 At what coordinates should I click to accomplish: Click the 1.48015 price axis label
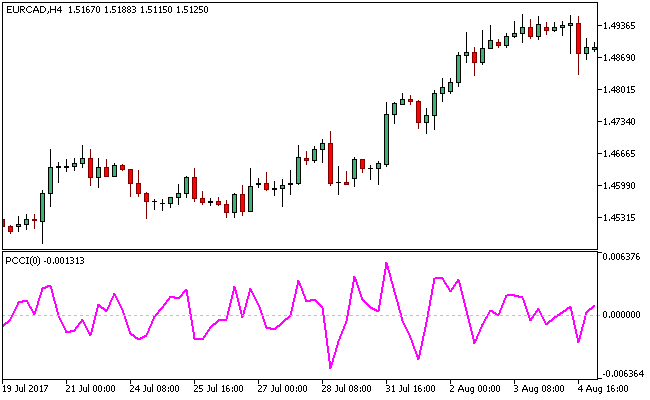(618, 90)
